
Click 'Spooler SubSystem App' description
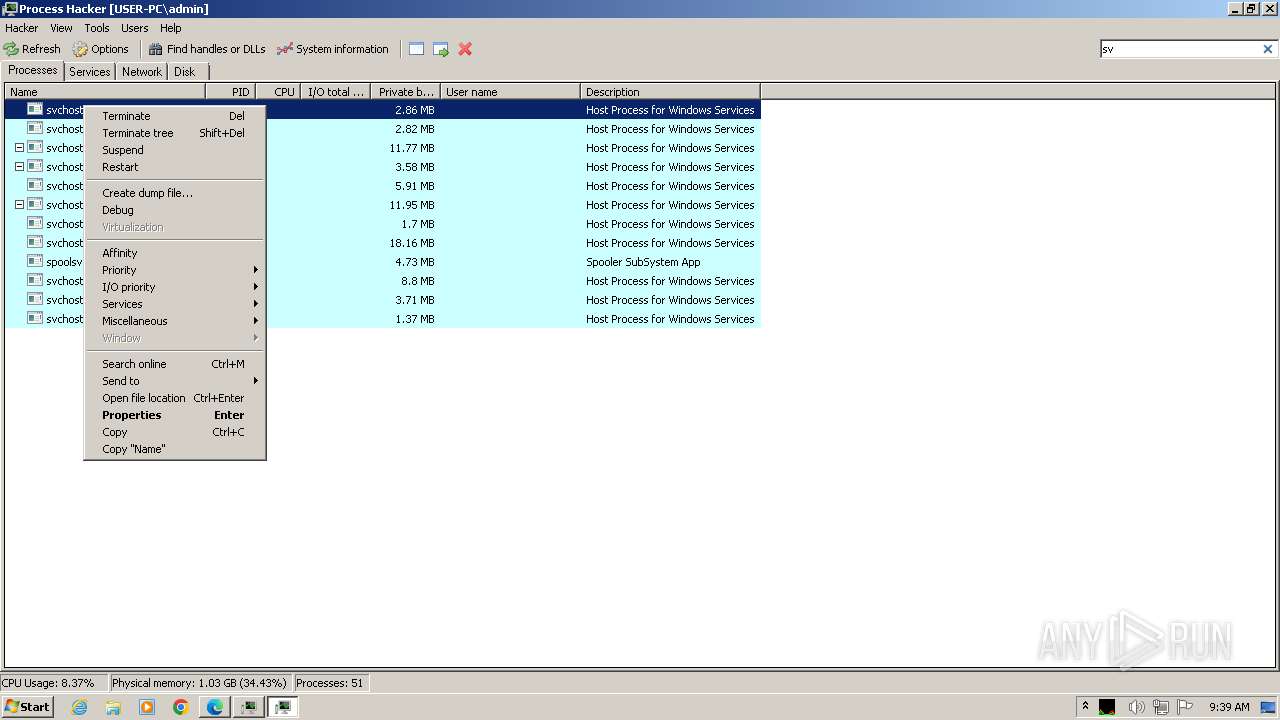(x=643, y=262)
